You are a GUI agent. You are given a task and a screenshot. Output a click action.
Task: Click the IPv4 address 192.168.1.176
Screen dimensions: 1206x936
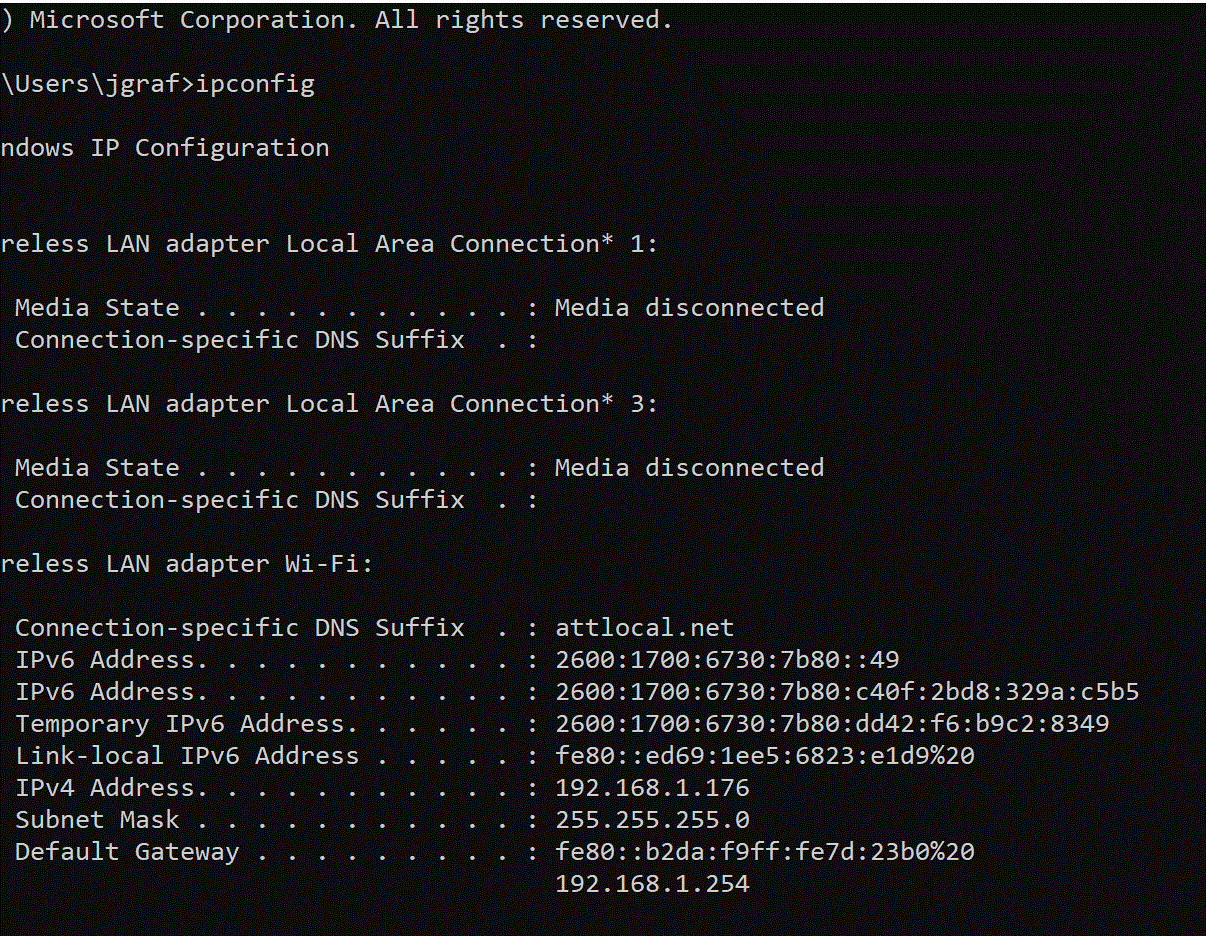(x=652, y=788)
